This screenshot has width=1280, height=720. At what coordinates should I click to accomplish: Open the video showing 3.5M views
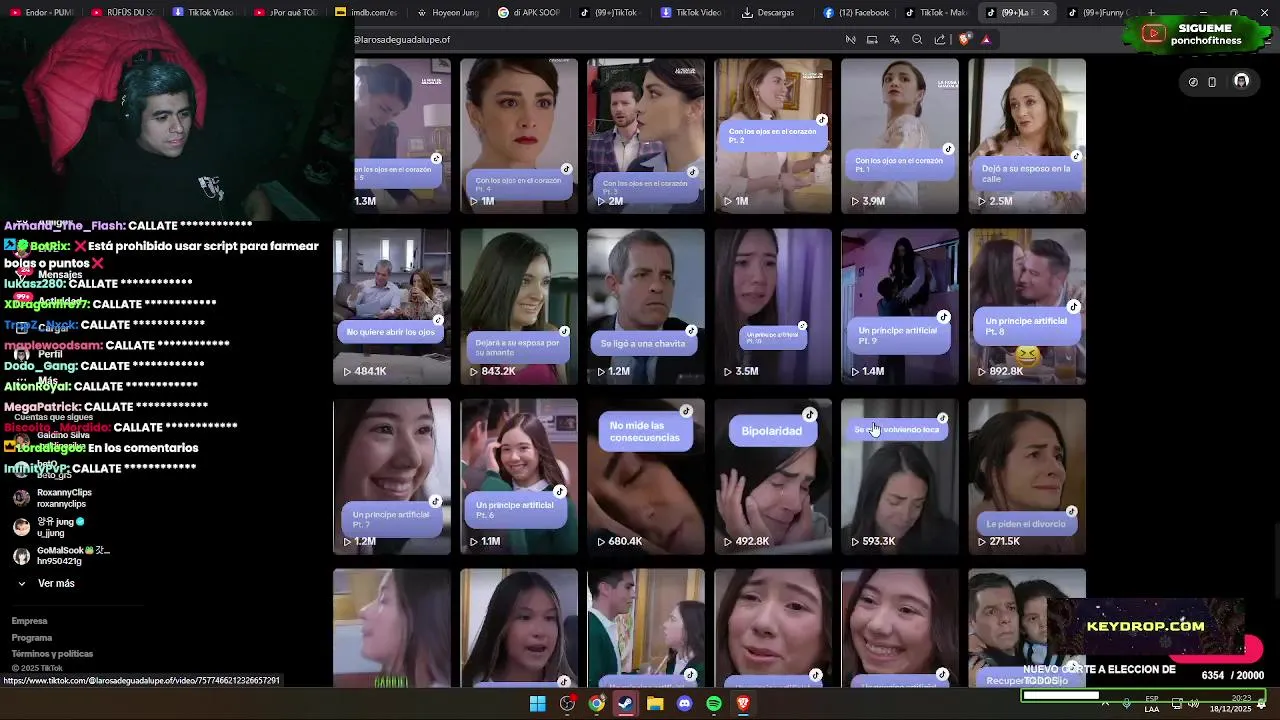773,306
